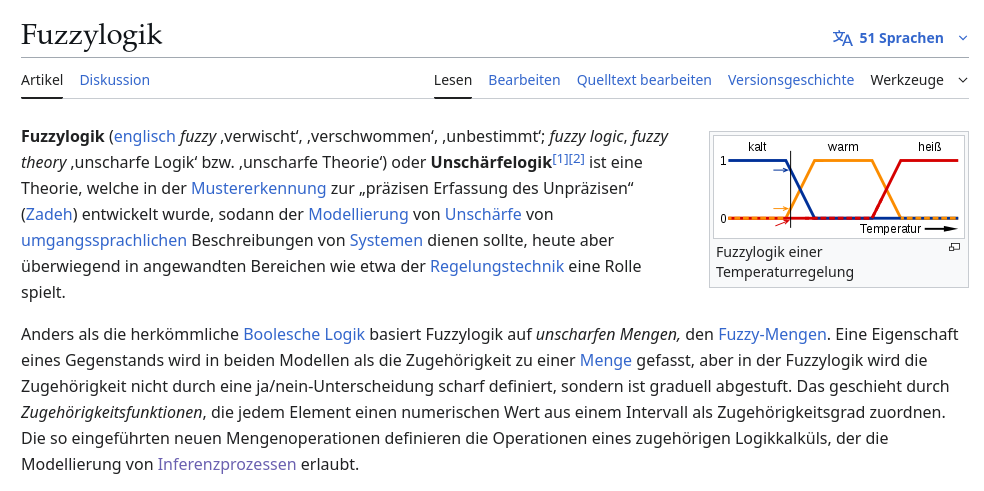Open the Boolesche Logik link

304,334
